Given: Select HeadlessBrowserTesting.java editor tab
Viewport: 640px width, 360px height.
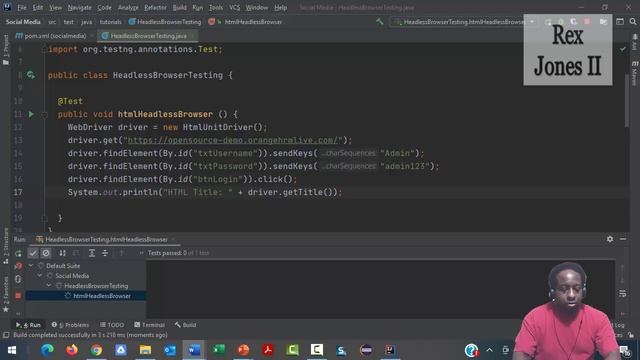Looking at the screenshot, I should (x=148, y=36).
